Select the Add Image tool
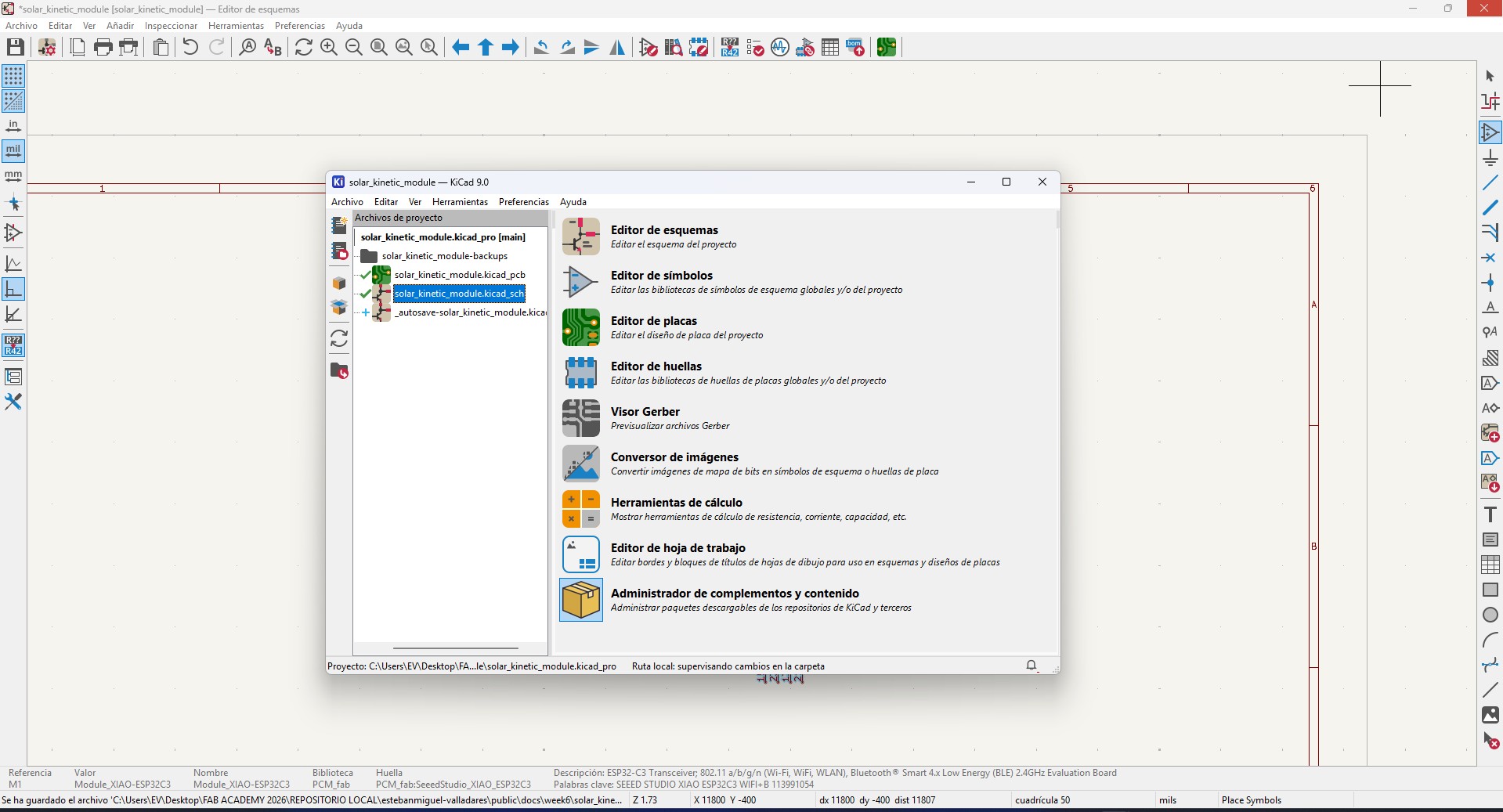 pyautogui.click(x=1490, y=715)
